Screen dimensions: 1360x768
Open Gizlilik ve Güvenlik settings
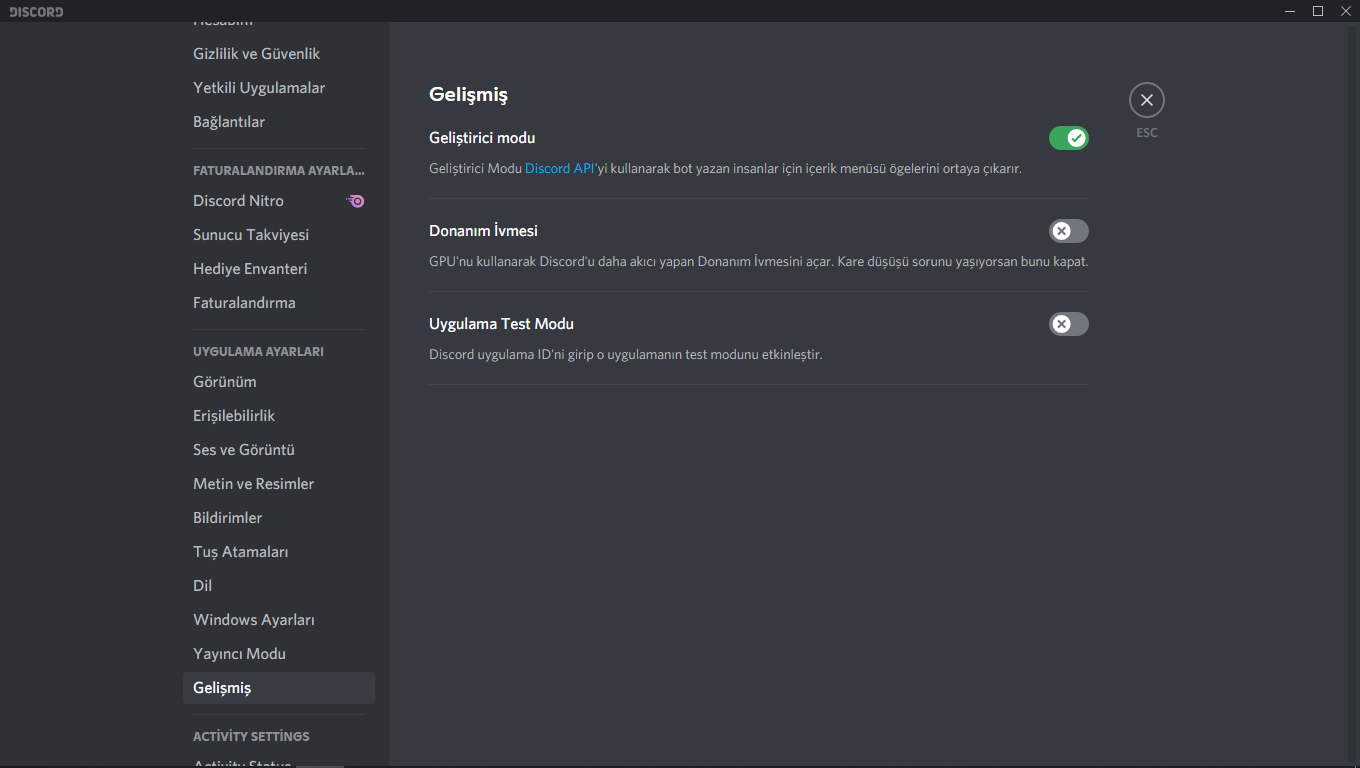click(257, 54)
